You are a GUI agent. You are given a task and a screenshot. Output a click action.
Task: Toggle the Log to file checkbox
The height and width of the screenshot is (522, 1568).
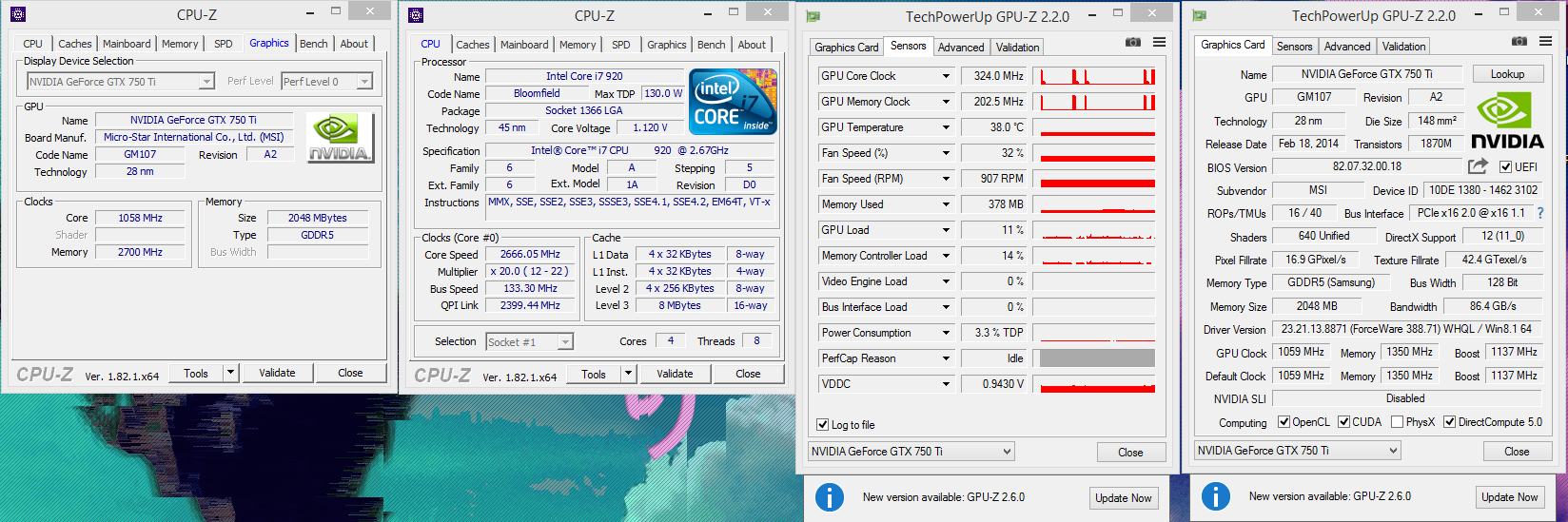pos(823,425)
